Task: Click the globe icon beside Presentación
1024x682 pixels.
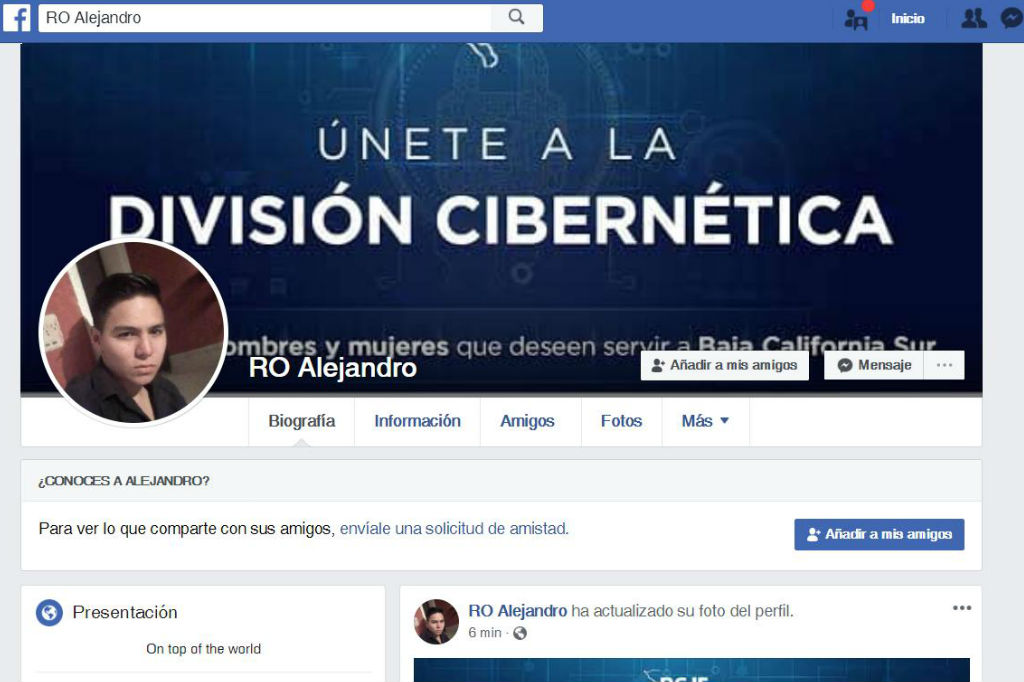Action: pos(49,613)
